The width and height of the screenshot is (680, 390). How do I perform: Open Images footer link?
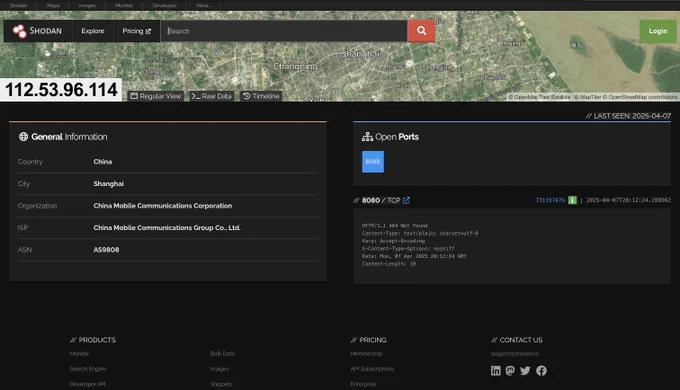(x=219, y=369)
